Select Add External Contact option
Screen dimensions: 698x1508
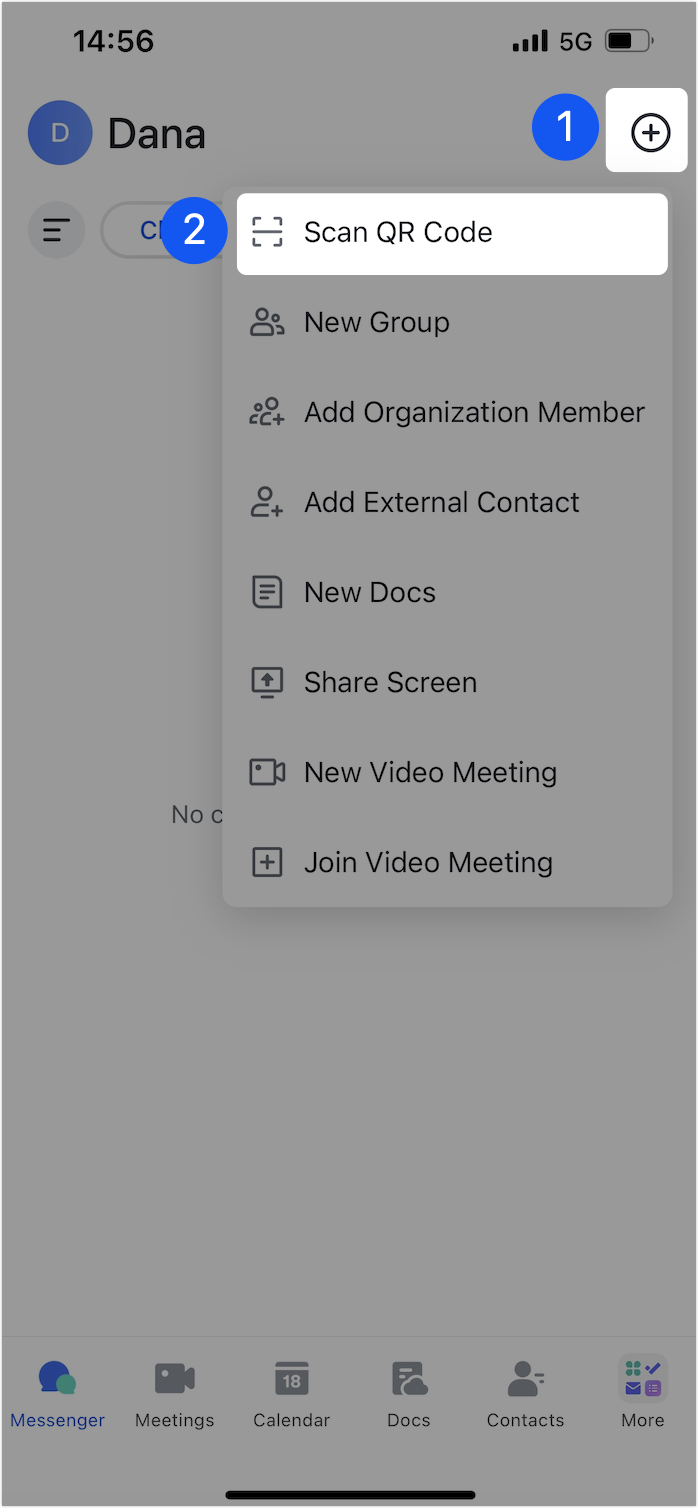pyautogui.click(x=441, y=503)
